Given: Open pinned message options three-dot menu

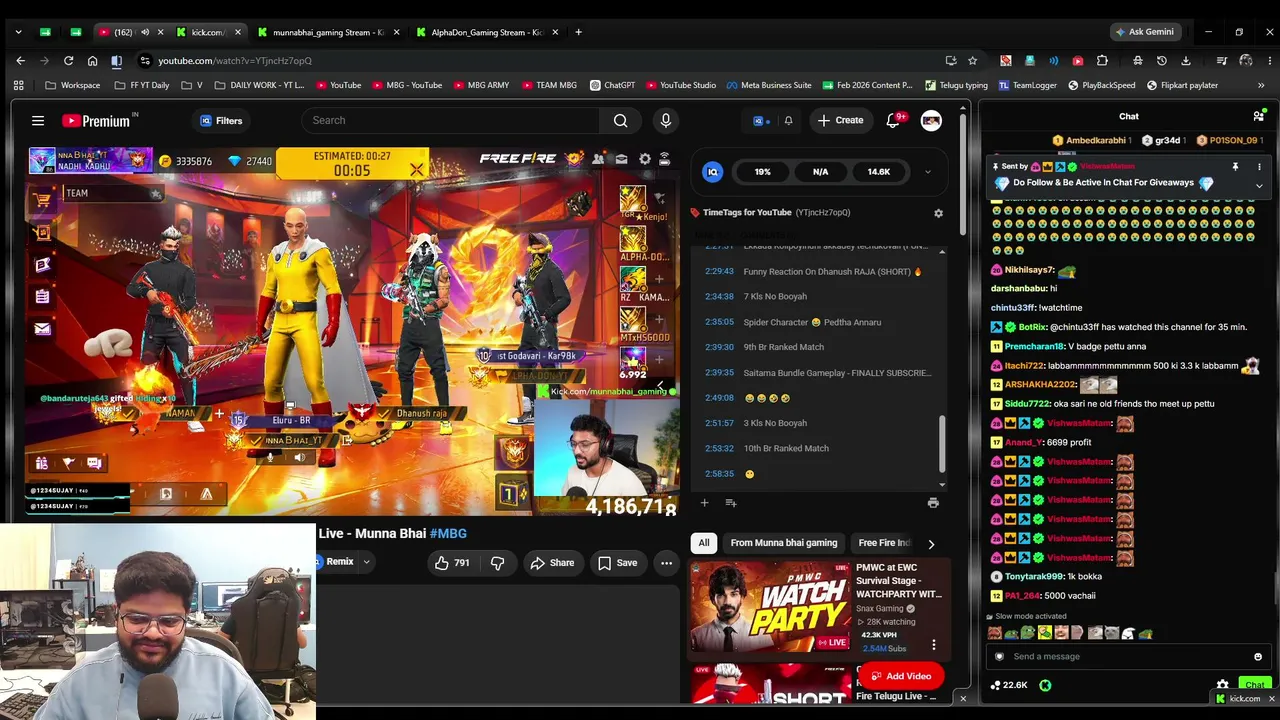Looking at the screenshot, I should tap(1259, 167).
